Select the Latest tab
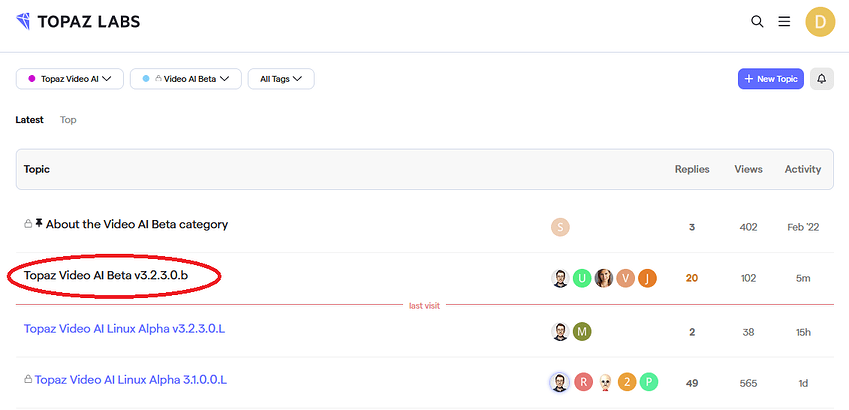 29,120
